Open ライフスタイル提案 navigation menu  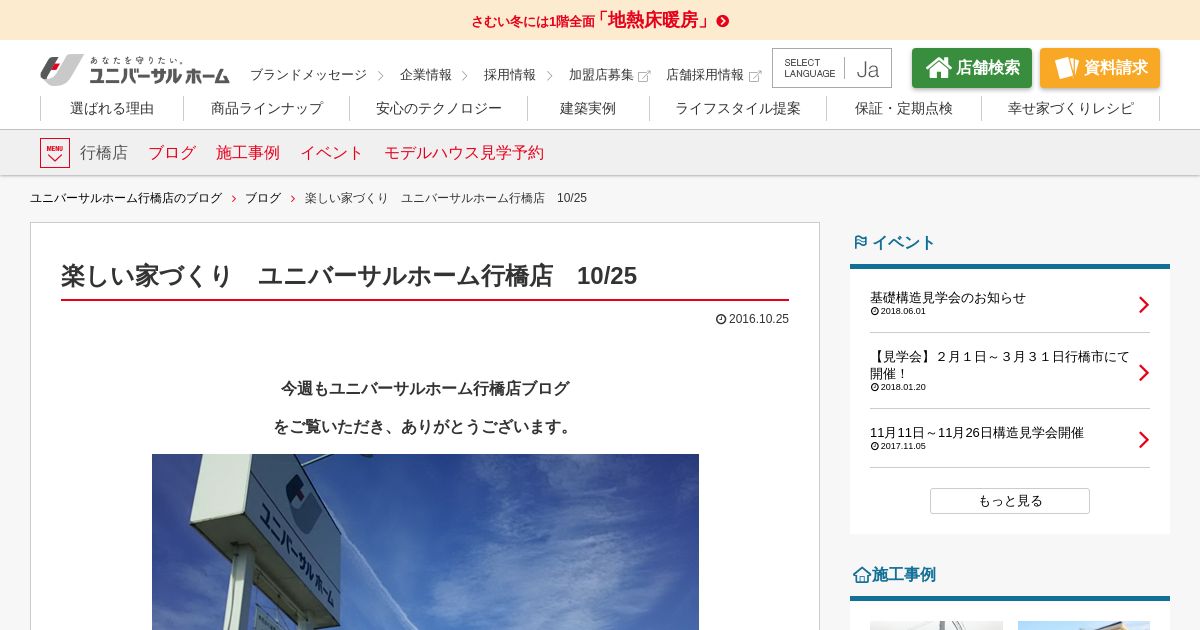pos(738,108)
